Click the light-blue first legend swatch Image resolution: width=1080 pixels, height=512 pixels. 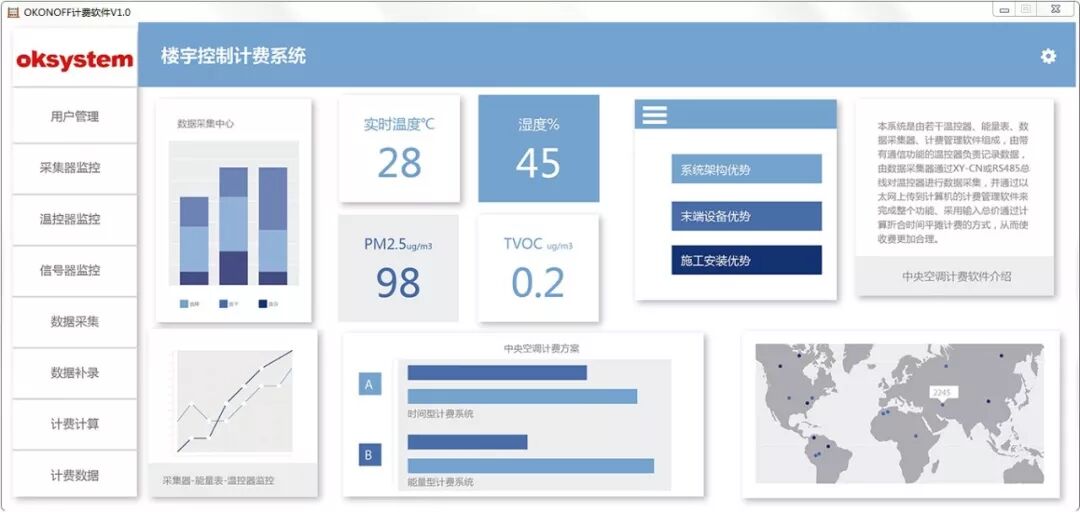[184, 303]
